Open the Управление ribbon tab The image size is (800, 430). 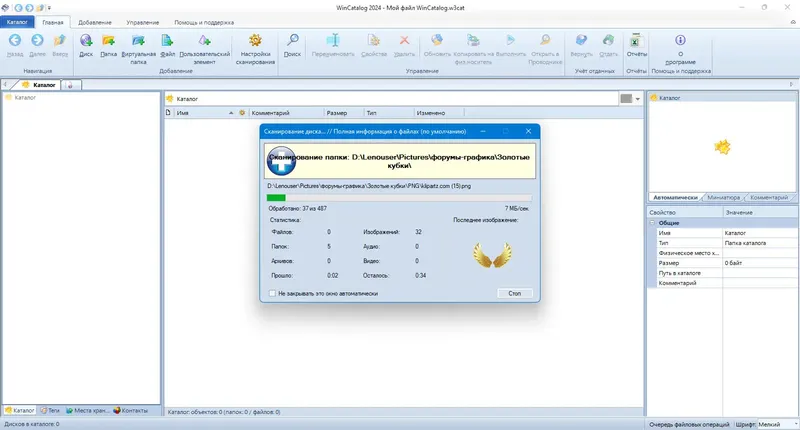(x=143, y=22)
